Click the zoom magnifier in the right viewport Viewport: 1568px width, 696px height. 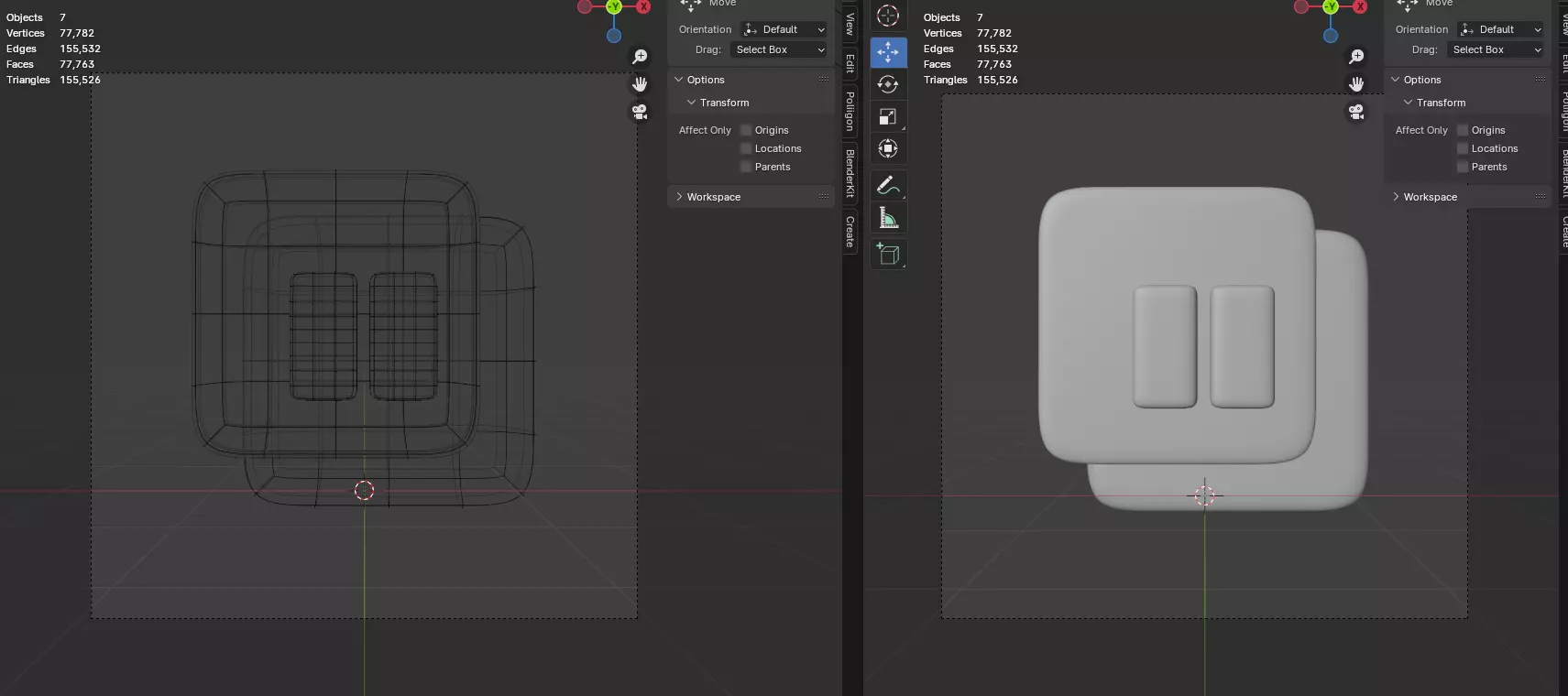1356,57
